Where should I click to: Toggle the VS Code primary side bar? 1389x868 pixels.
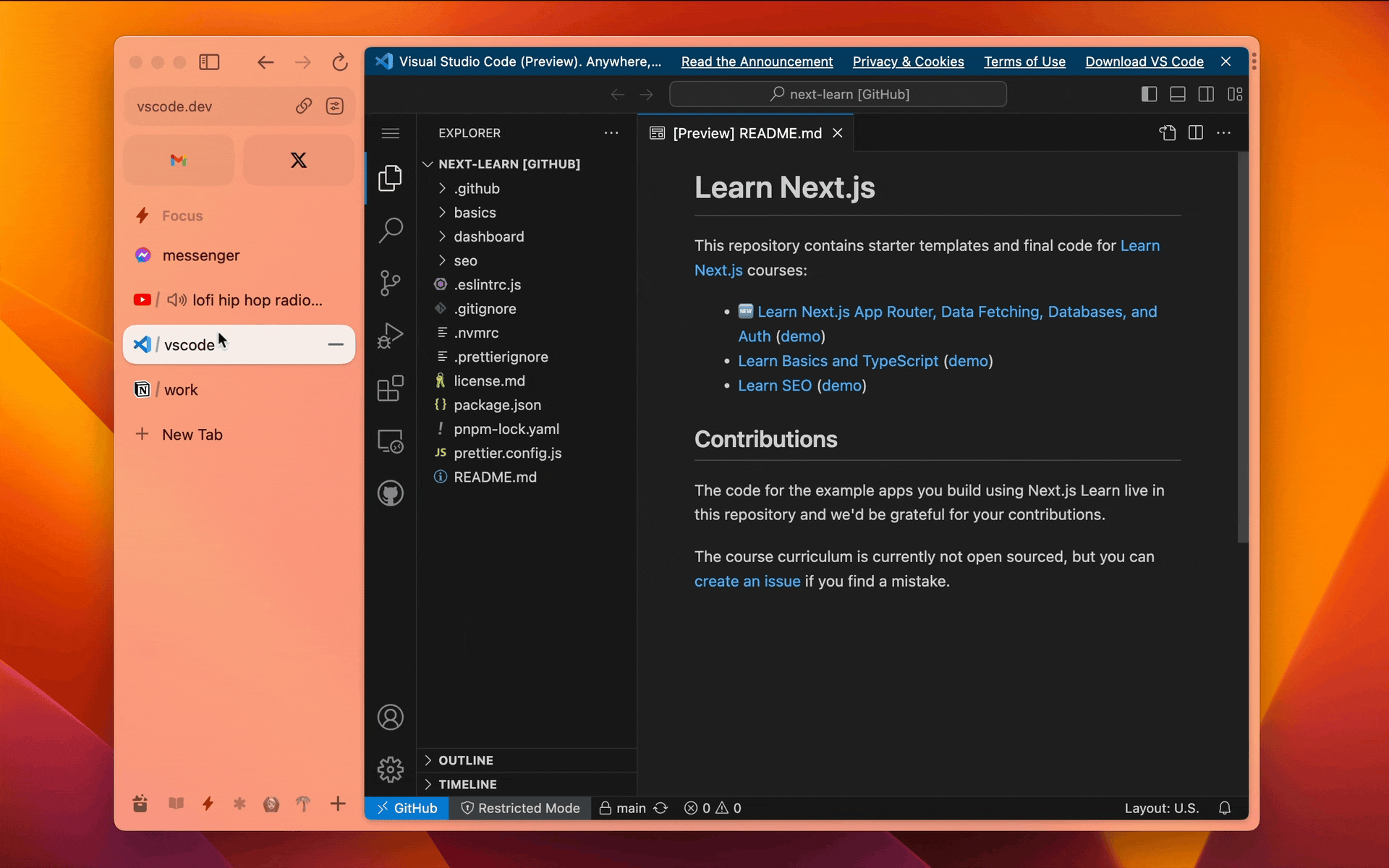(x=1149, y=94)
